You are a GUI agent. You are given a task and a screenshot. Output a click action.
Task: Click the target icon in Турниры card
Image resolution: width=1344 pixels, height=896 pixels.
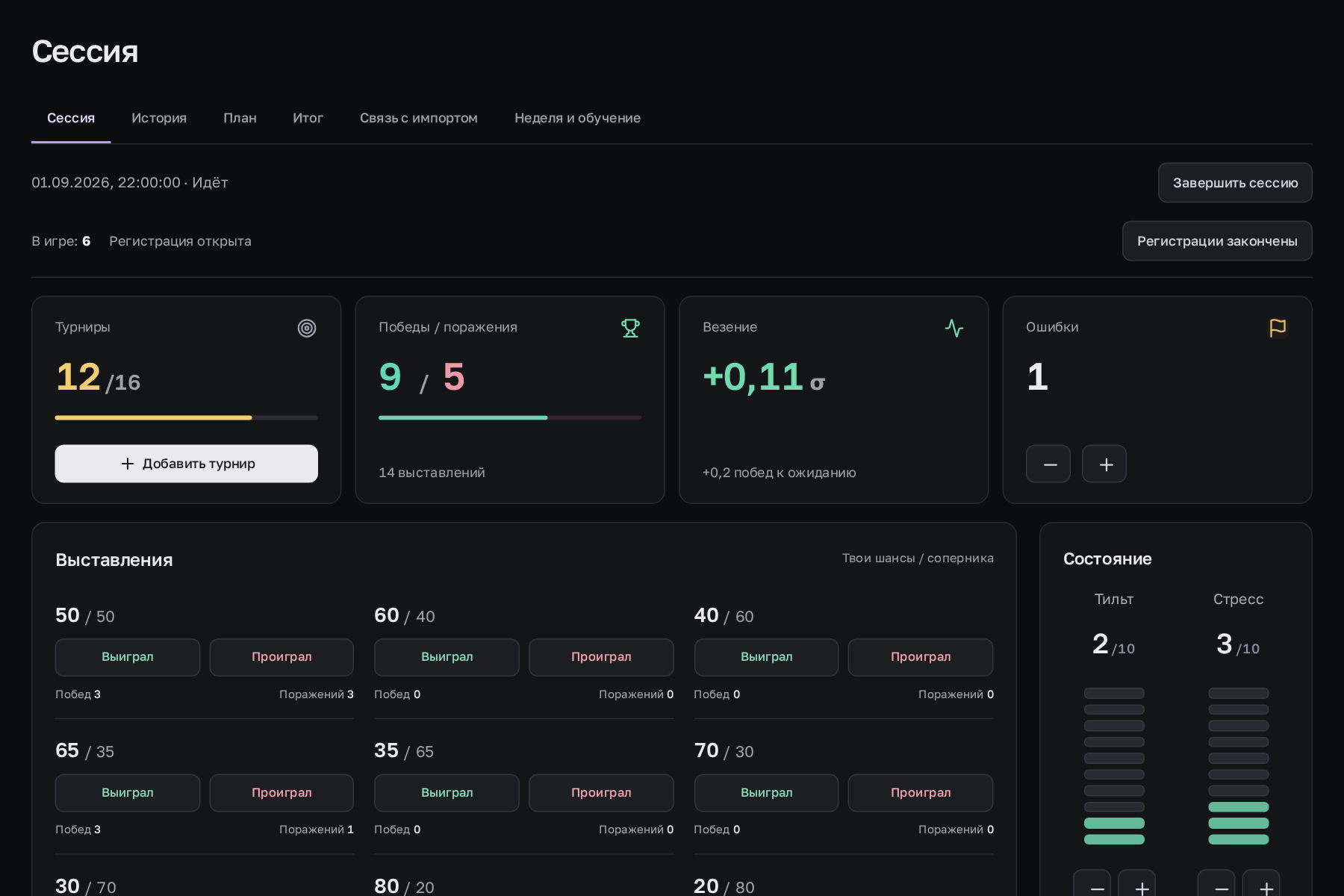307,329
